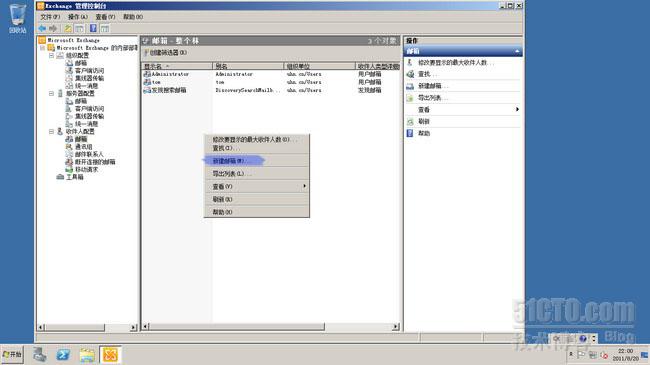Sort by the 组织单位 column header
This screenshot has height=365, width=650.
tap(320, 66)
